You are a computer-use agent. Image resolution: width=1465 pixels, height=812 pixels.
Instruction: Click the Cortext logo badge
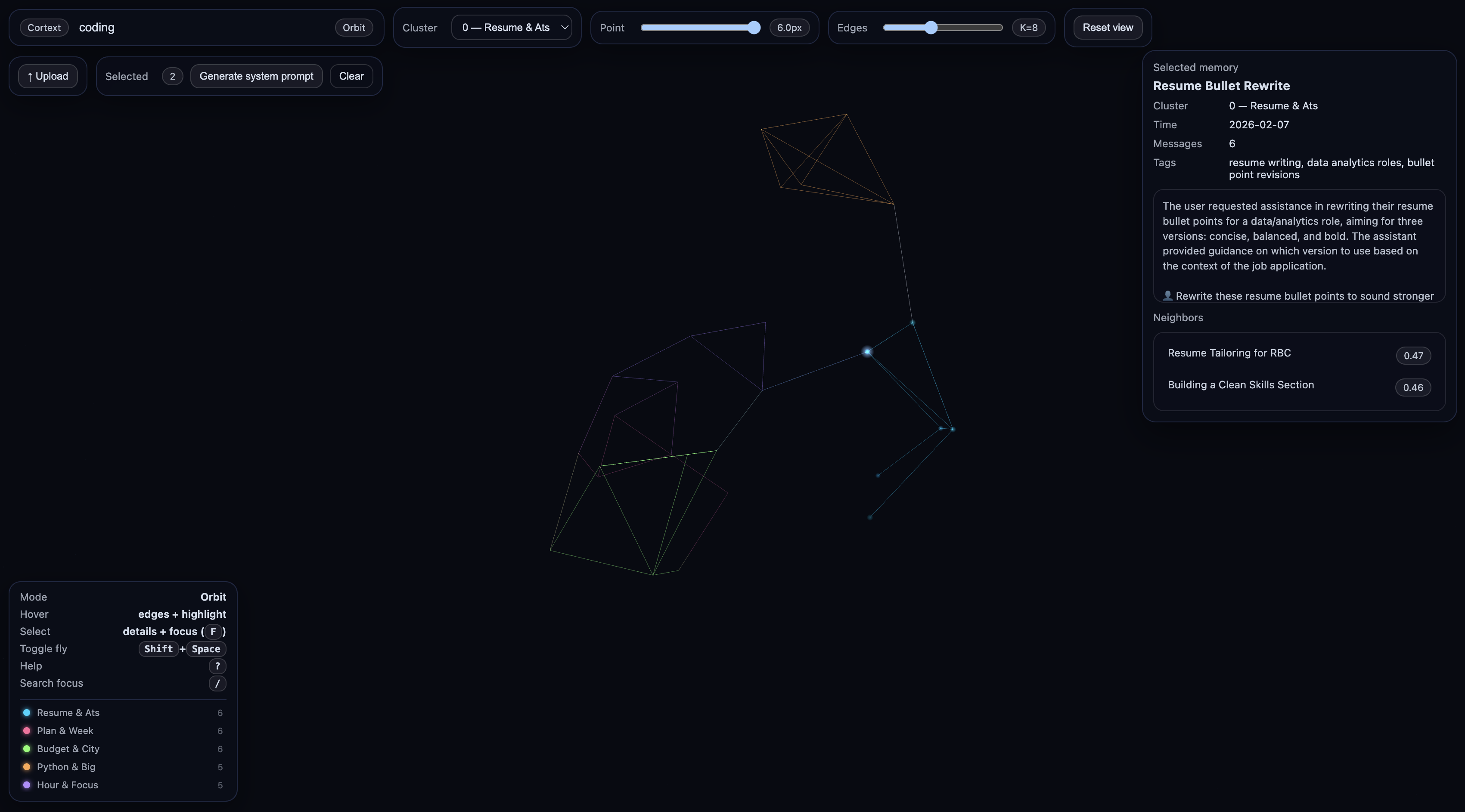(x=44, y=27)
